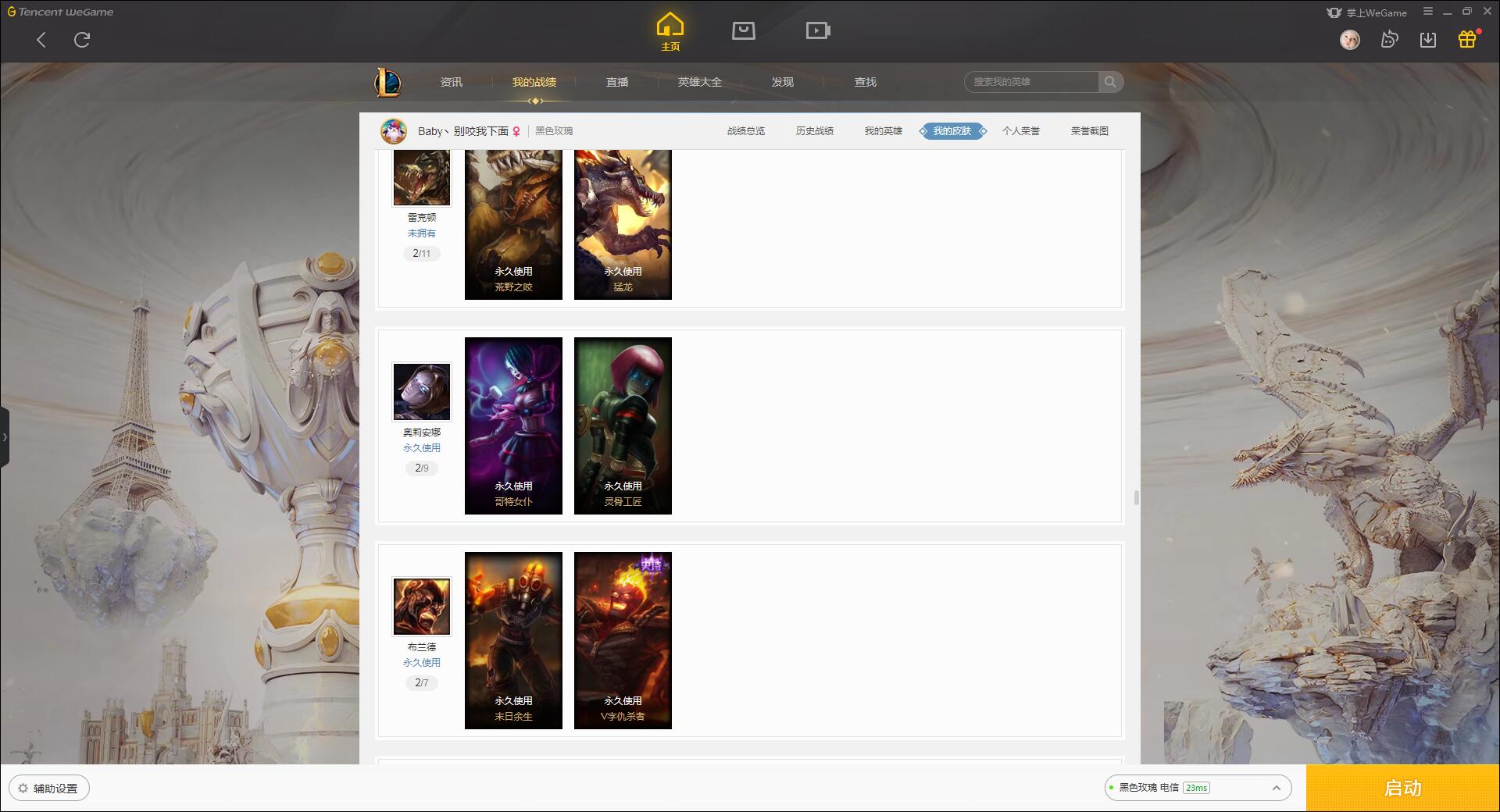
Task: Open 猛龙 skin card
Action: 623,225
